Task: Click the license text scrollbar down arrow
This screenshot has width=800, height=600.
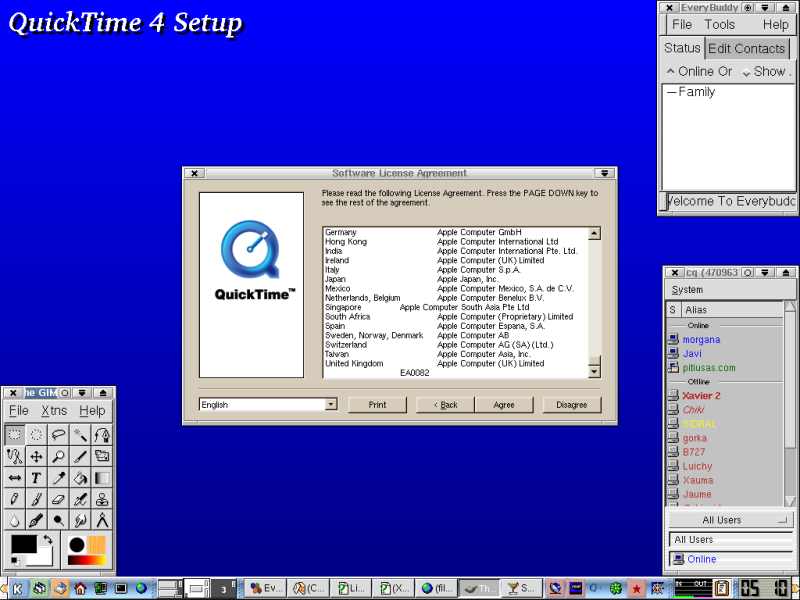Action: pos(594,371)
